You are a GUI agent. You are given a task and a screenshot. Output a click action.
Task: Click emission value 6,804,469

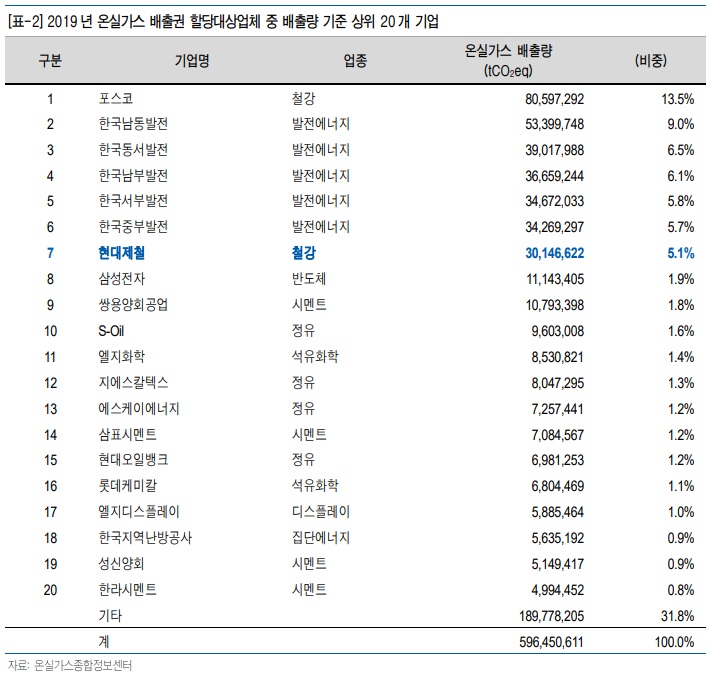(558, 486)
